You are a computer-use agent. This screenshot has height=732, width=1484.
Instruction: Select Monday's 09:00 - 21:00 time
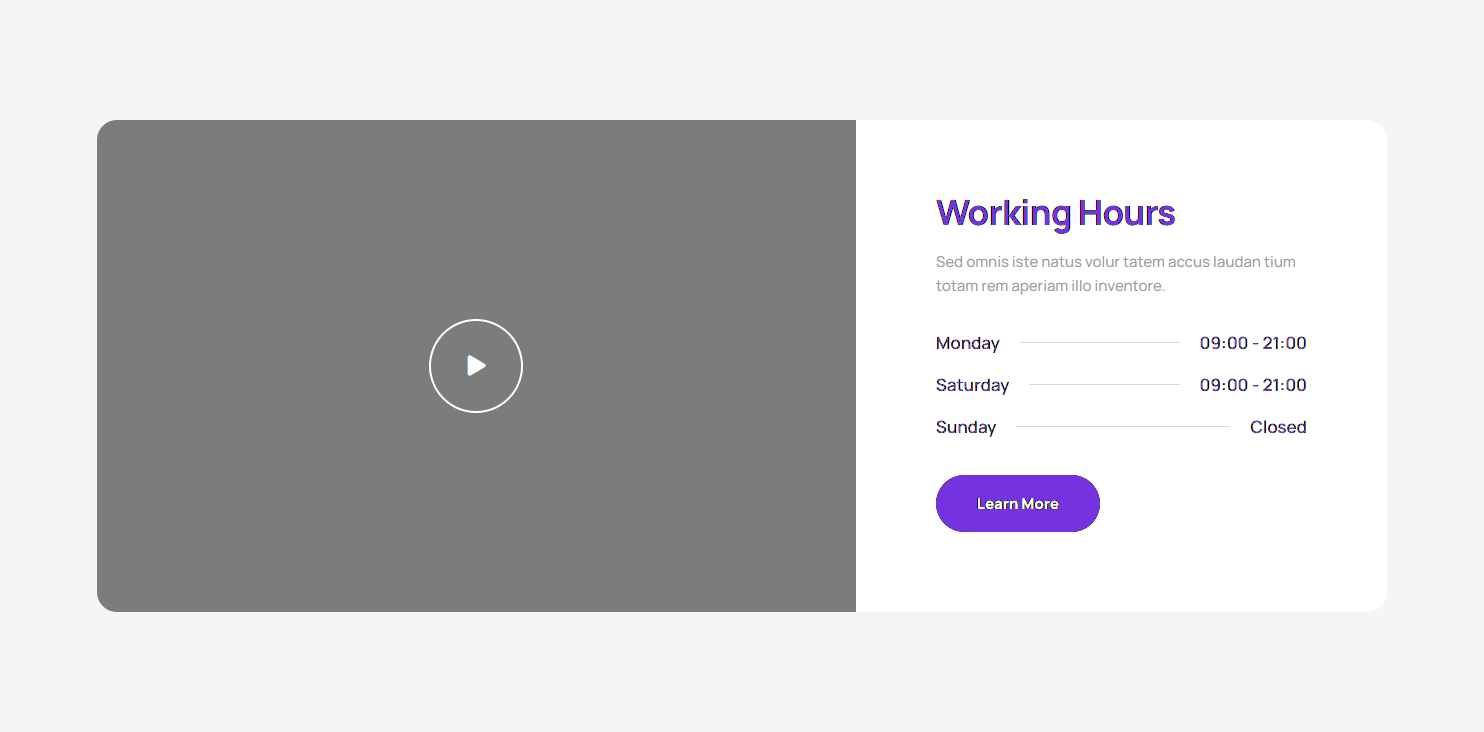pos(1252,343)
